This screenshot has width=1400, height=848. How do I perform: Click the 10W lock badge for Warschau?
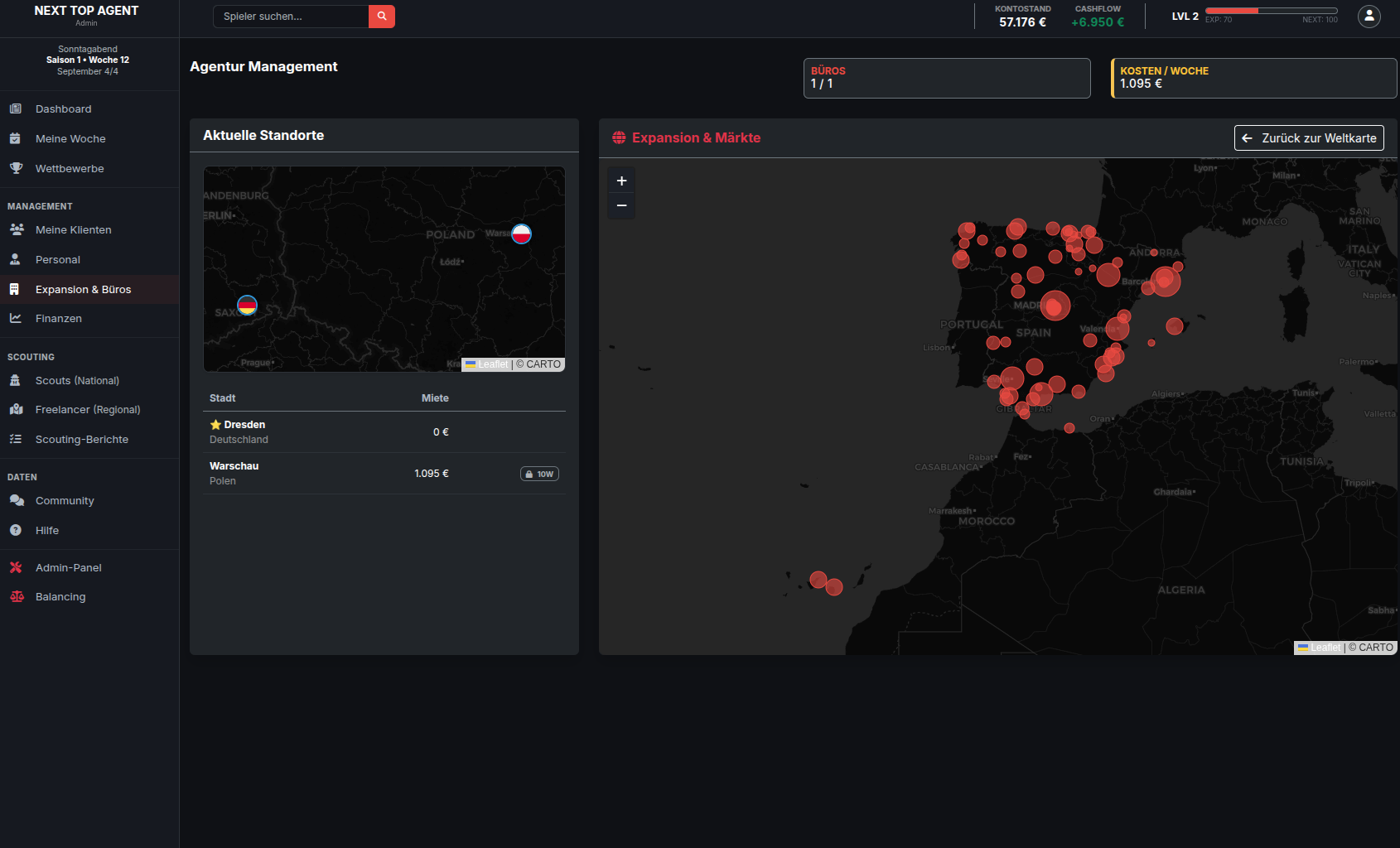(x=539, y=473)
